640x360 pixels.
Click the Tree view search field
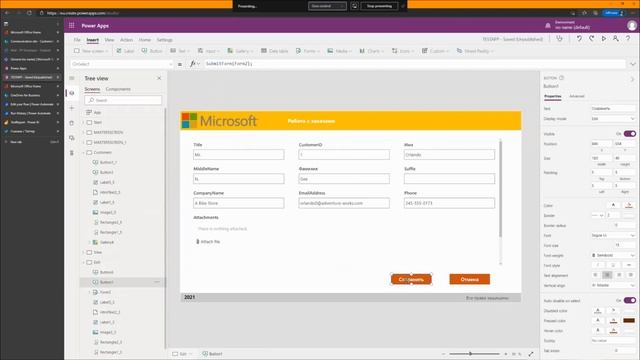(x=123, y=100)
